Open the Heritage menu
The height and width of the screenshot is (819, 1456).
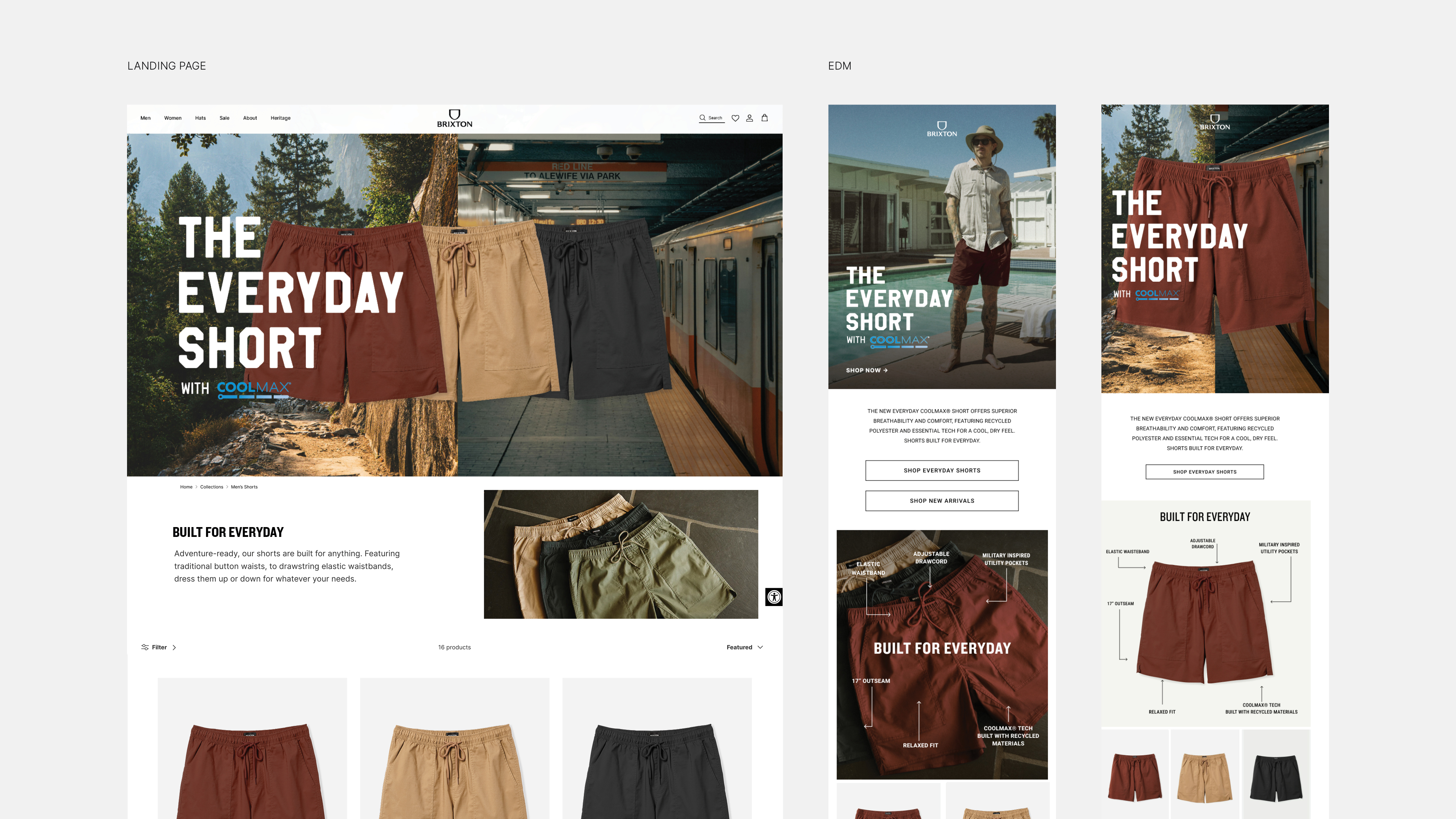pos(280,118)
